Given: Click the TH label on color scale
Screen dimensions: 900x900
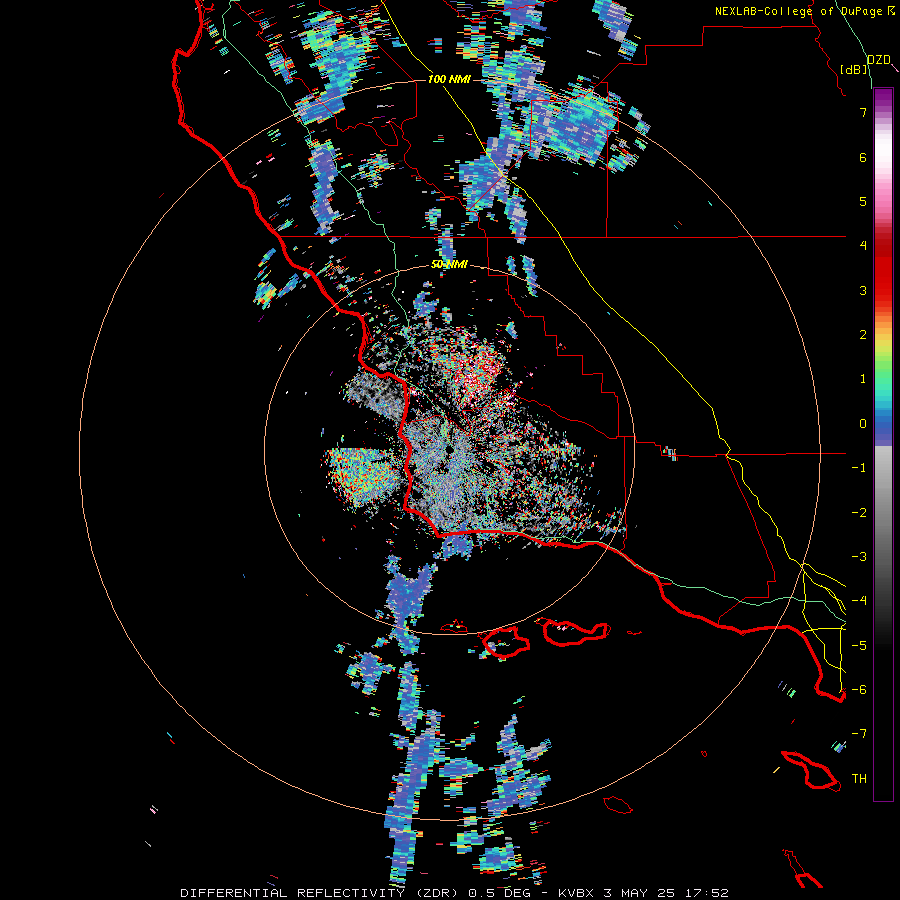Looking at the screenshot, I should click(859, 779).
